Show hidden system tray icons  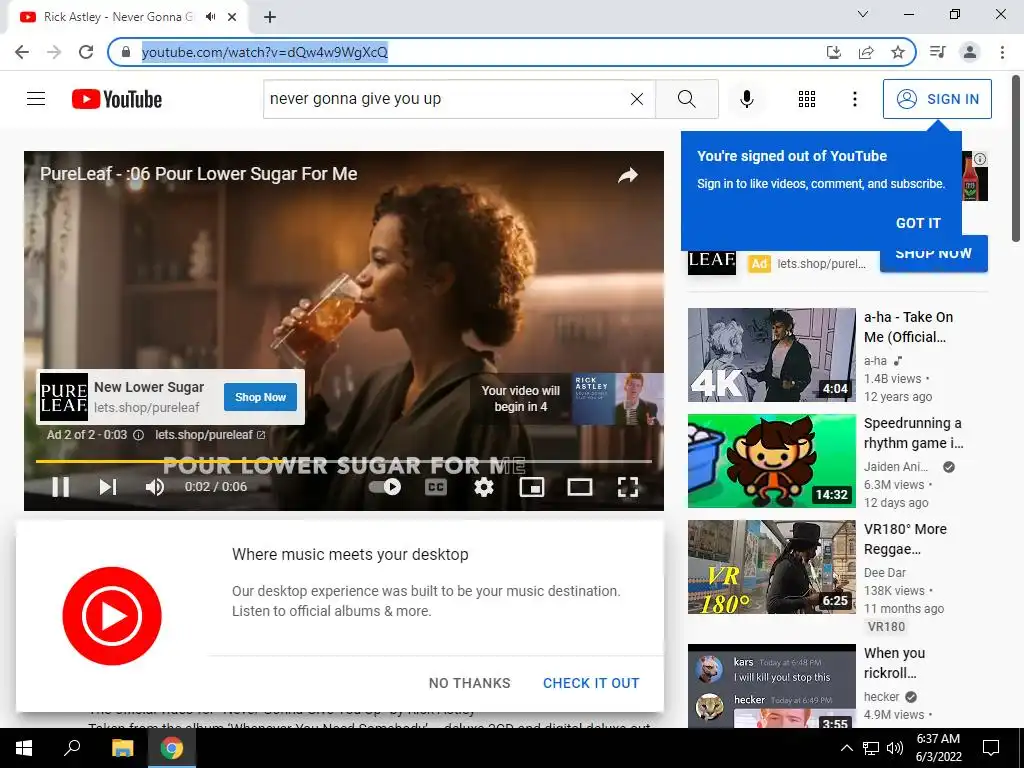tap(846, 748)
